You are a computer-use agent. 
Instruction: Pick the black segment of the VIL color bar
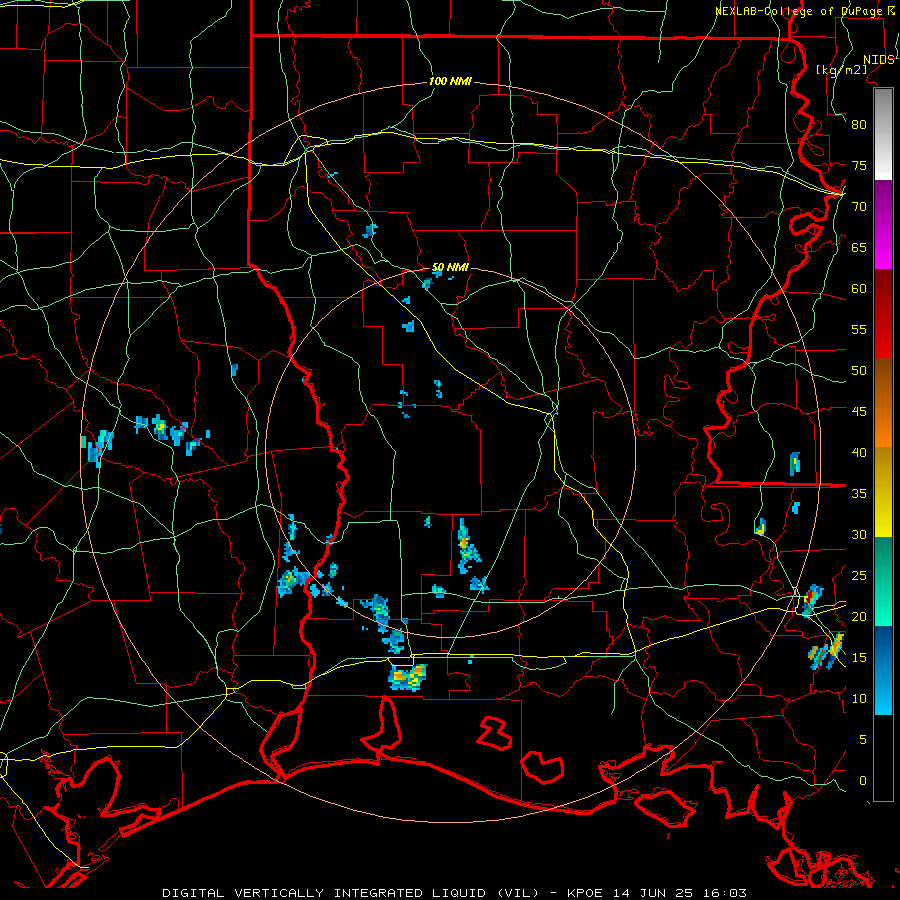(883, 758)
